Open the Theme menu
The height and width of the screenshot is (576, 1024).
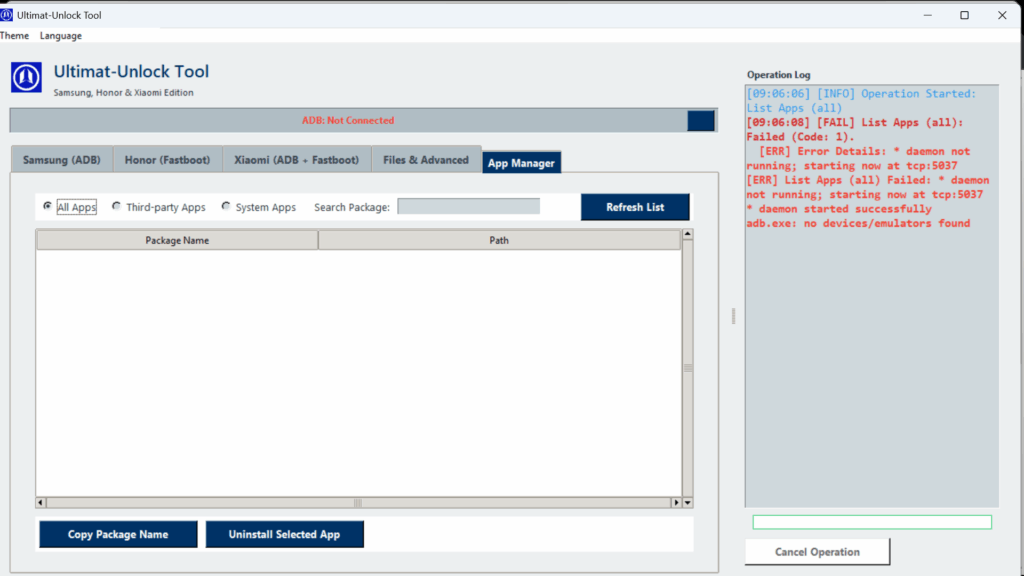coord(14,36)
